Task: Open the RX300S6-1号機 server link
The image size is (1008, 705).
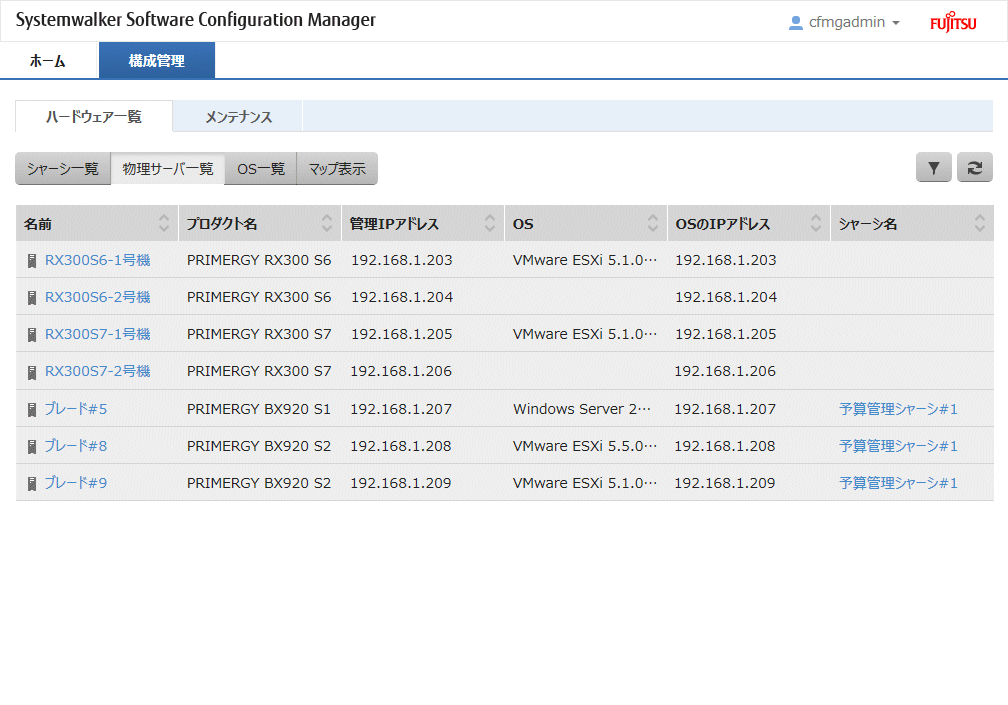Action: 98,260
